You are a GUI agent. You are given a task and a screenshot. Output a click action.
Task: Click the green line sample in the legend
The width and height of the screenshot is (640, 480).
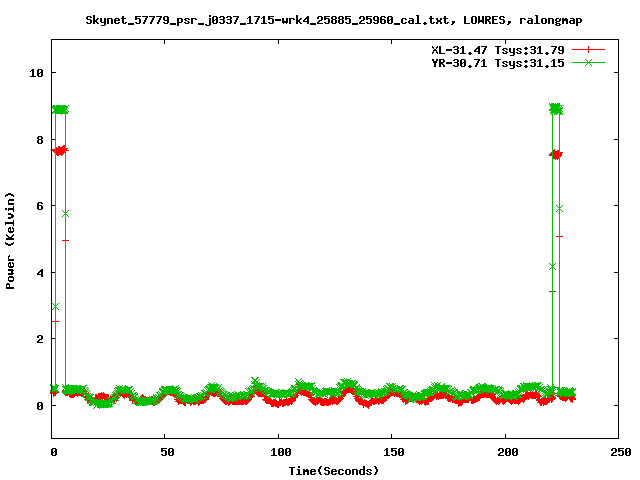click(x=588, y=62)
